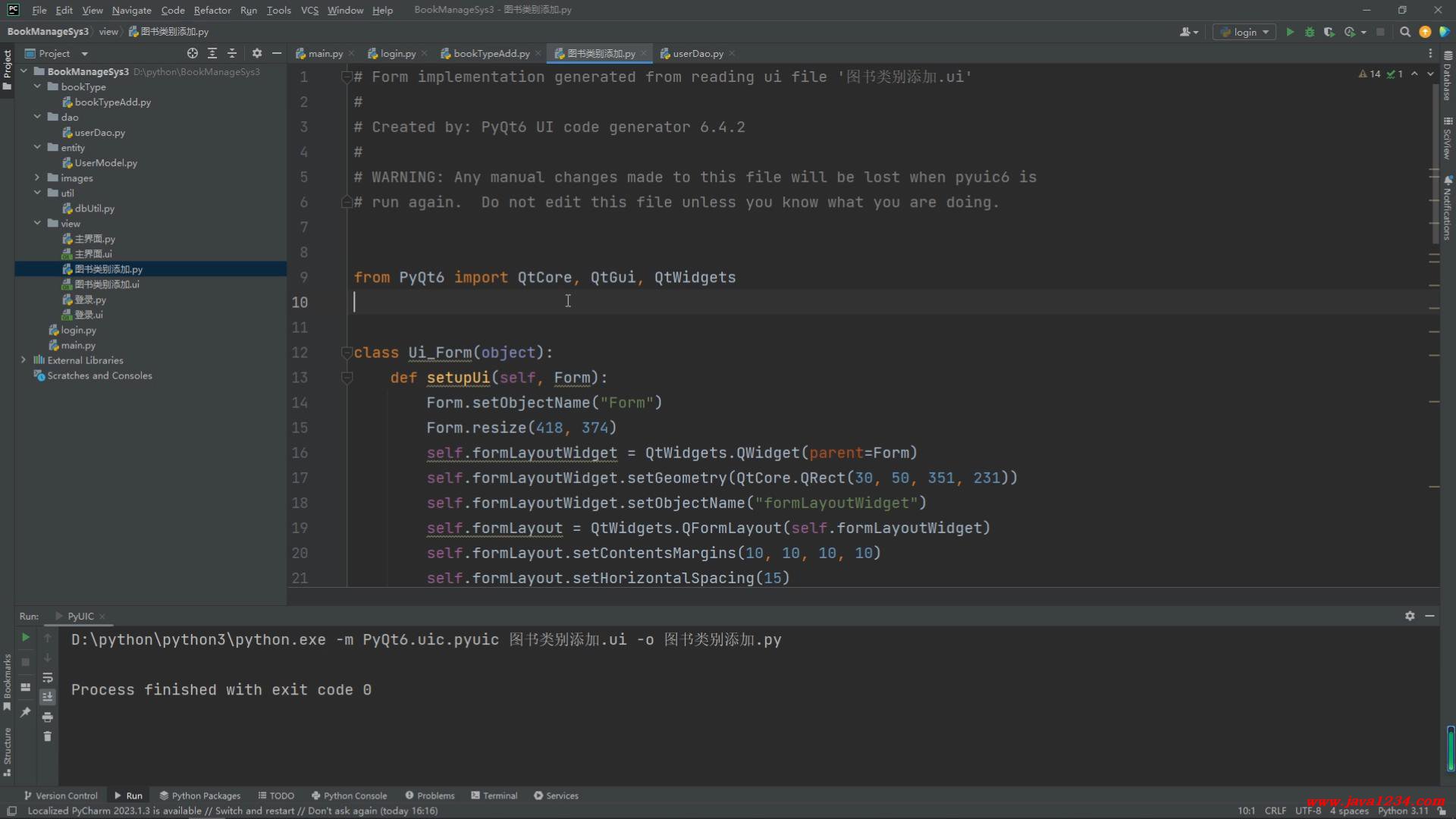Open the VCS menu
This screenshot has width=1456, height=819.
tap(309, 10)
